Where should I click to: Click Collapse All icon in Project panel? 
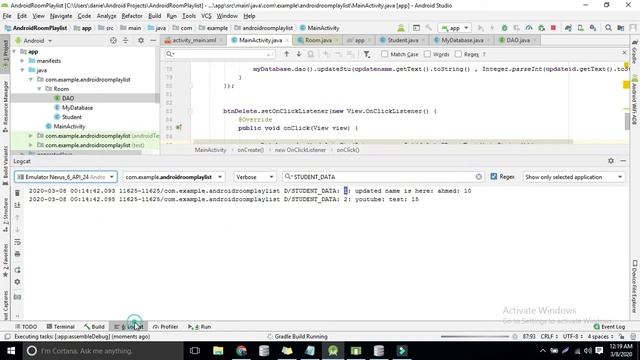pyautogui.click(x=126, y=40)
